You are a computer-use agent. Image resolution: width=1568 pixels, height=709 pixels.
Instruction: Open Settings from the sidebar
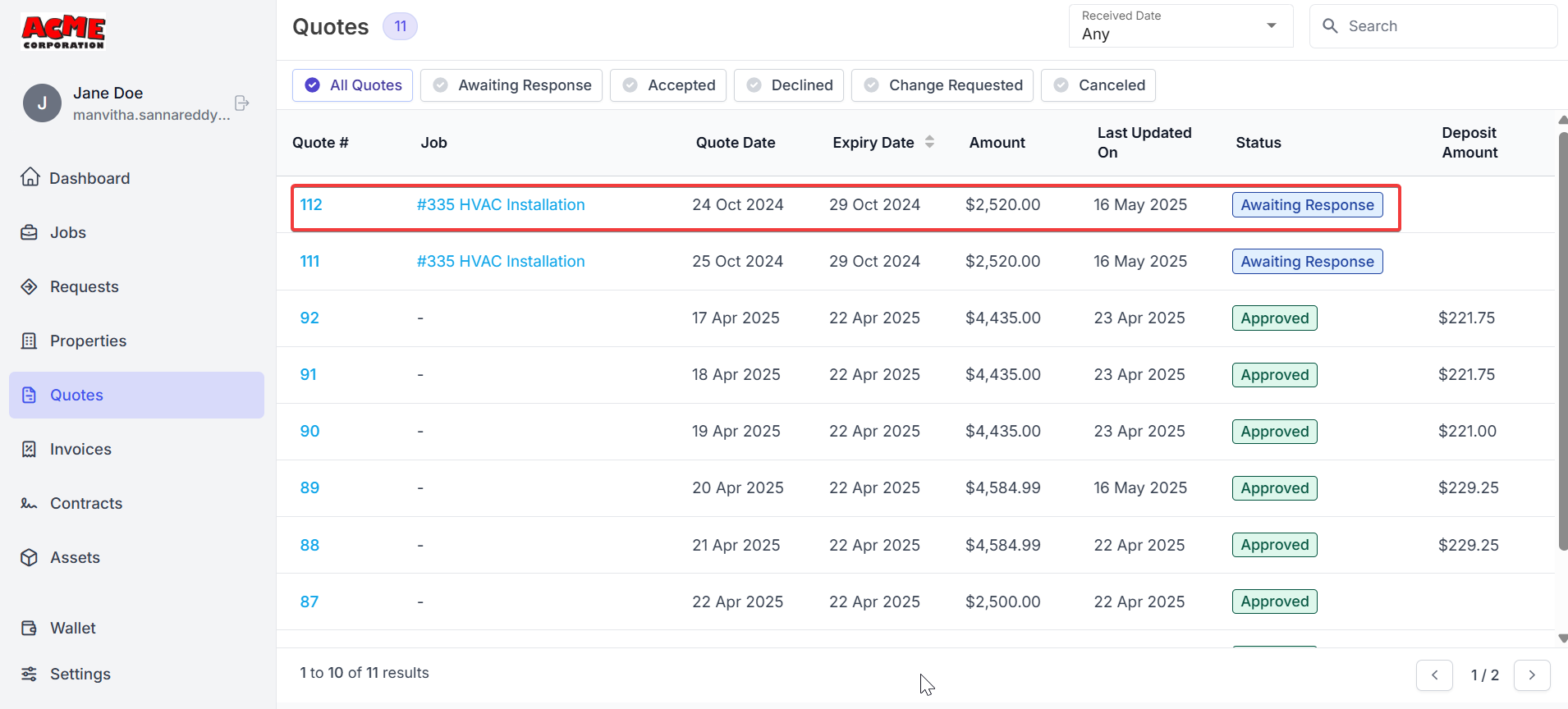(80, 674)
